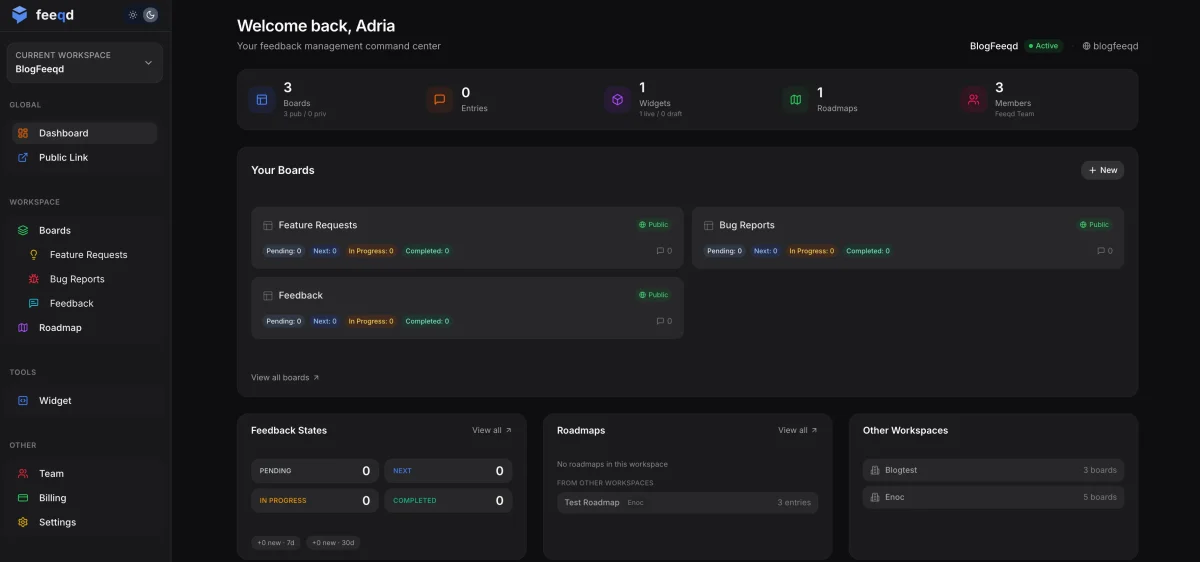Open the Blogtest workspace row

[x=993, y=470]
